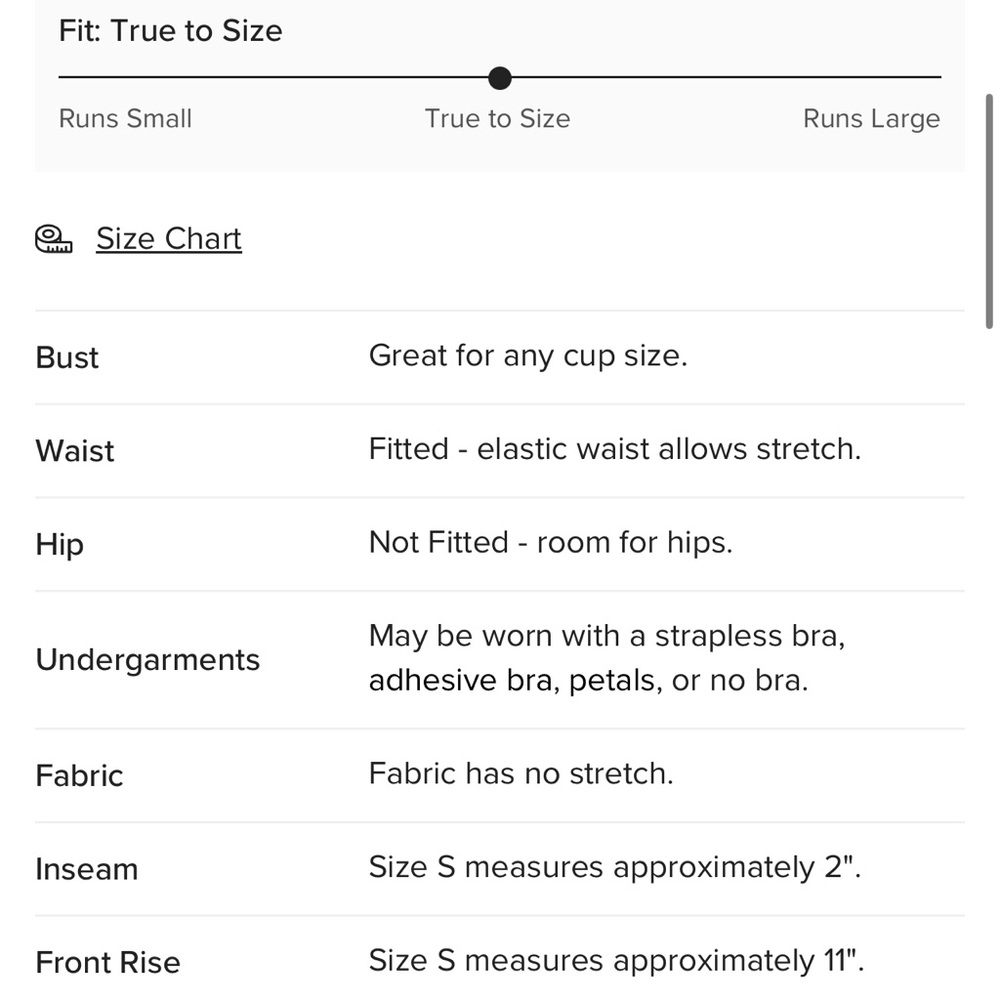
Task: Select the Front Rise row label
Action: click(x=108, y=962)
